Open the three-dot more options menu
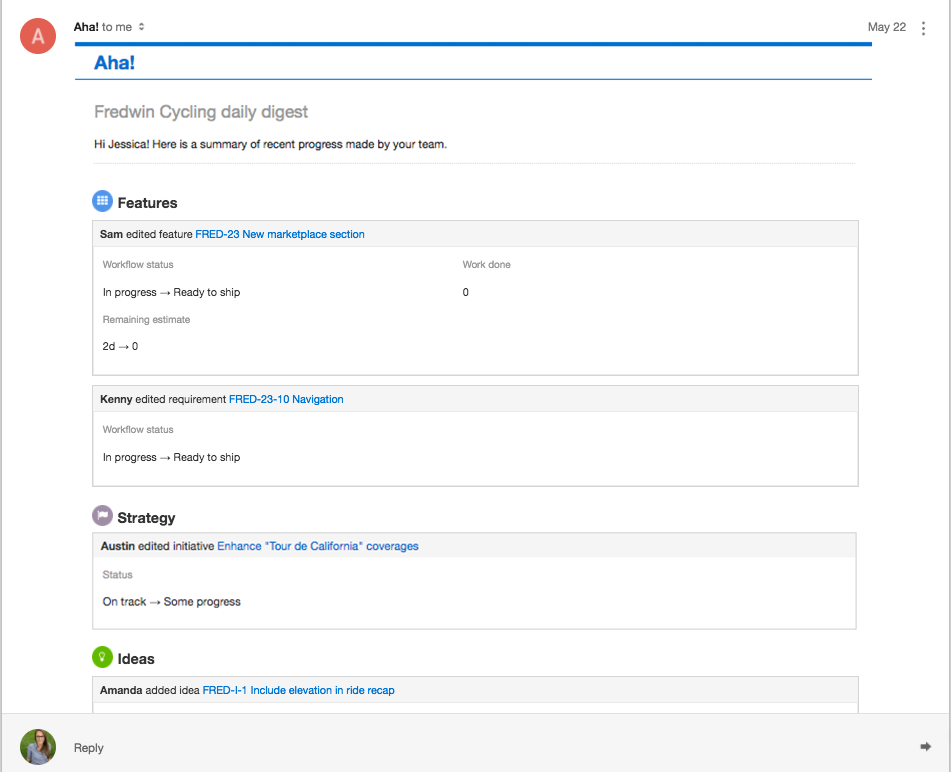Screen dimensions: 951x772 tap(923, 28)
